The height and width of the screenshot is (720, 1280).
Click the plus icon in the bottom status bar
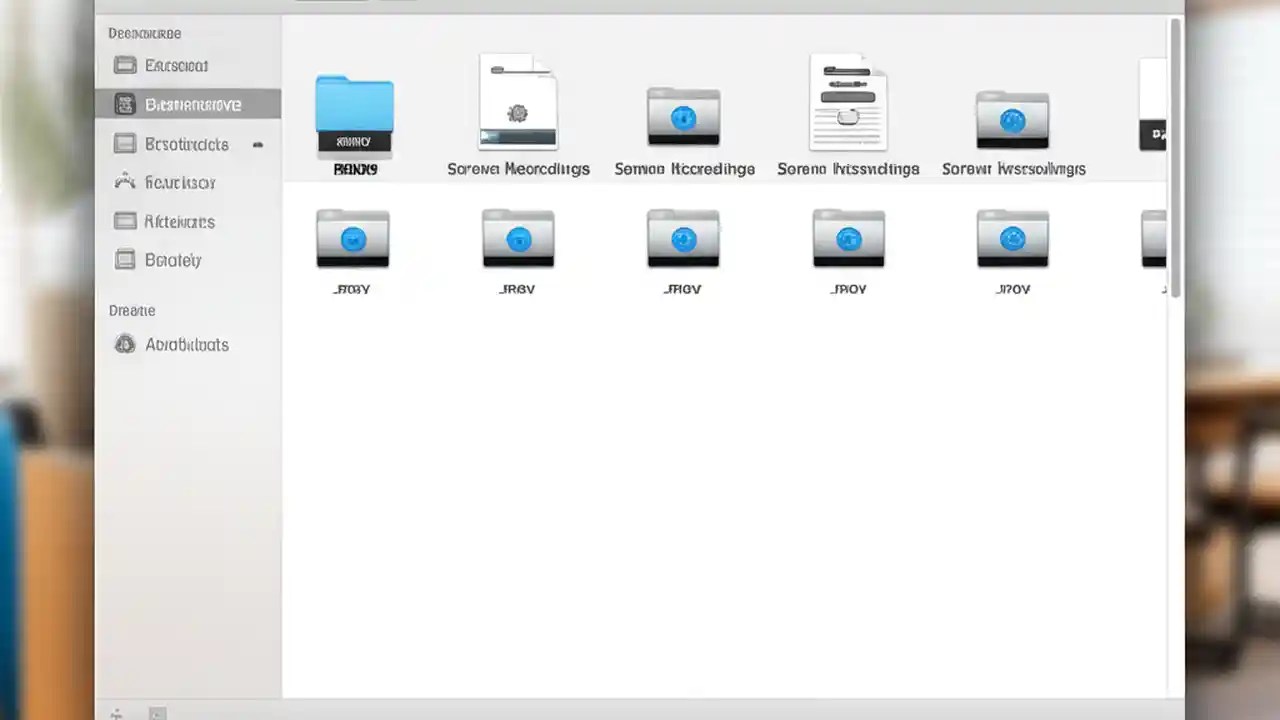coord(117,713)
